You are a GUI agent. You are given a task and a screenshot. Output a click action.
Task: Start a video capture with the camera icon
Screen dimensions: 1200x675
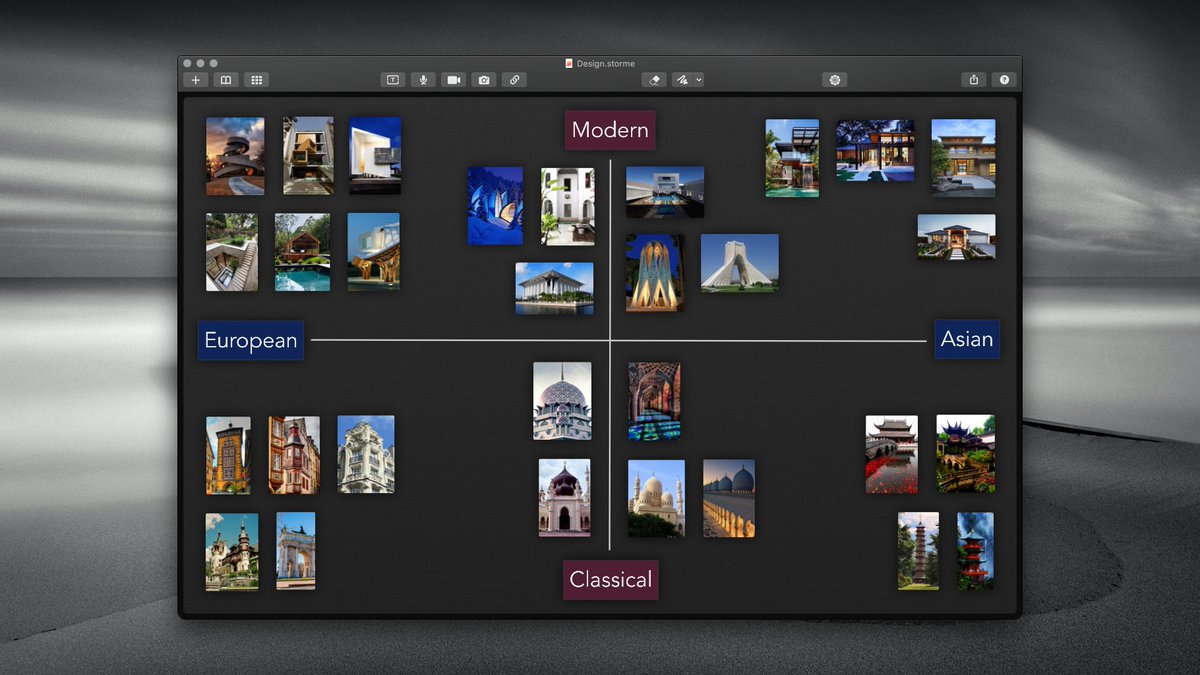coord(453,79)
